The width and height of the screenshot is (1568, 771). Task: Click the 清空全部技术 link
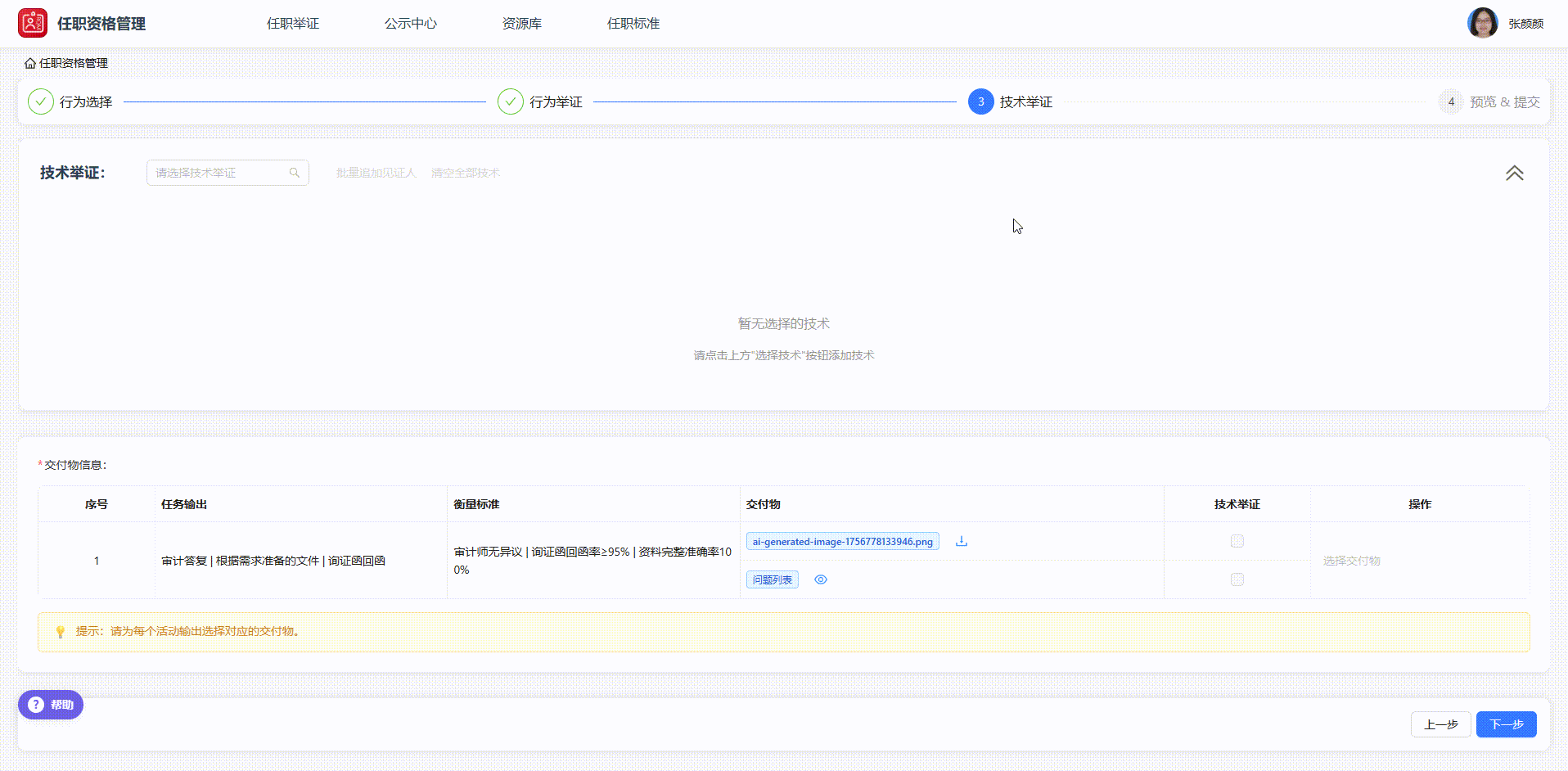click(465, 173)
